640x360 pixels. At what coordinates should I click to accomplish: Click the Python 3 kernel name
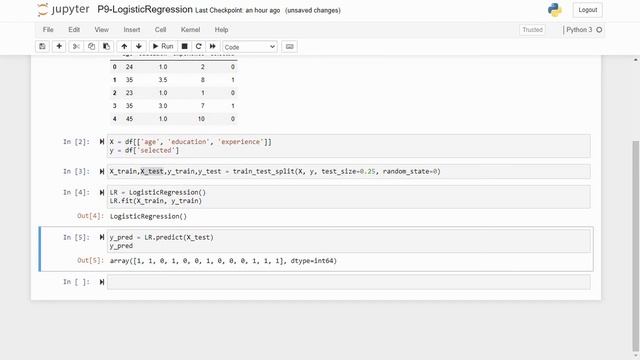[x=579, y=30]
